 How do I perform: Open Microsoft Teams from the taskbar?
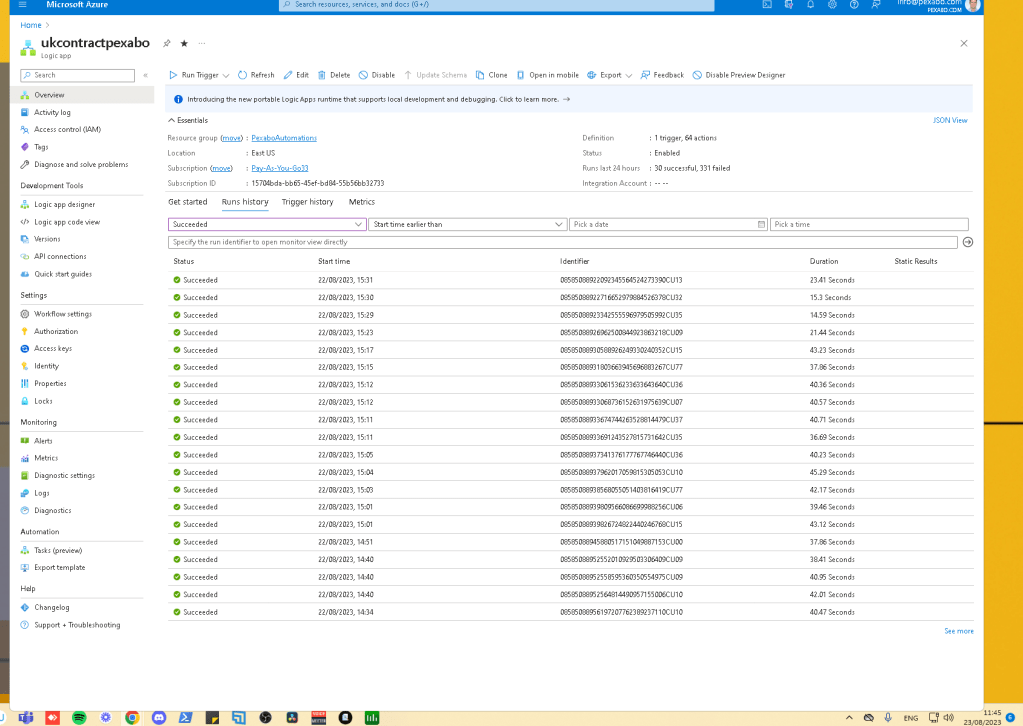(x=25, y=718)
